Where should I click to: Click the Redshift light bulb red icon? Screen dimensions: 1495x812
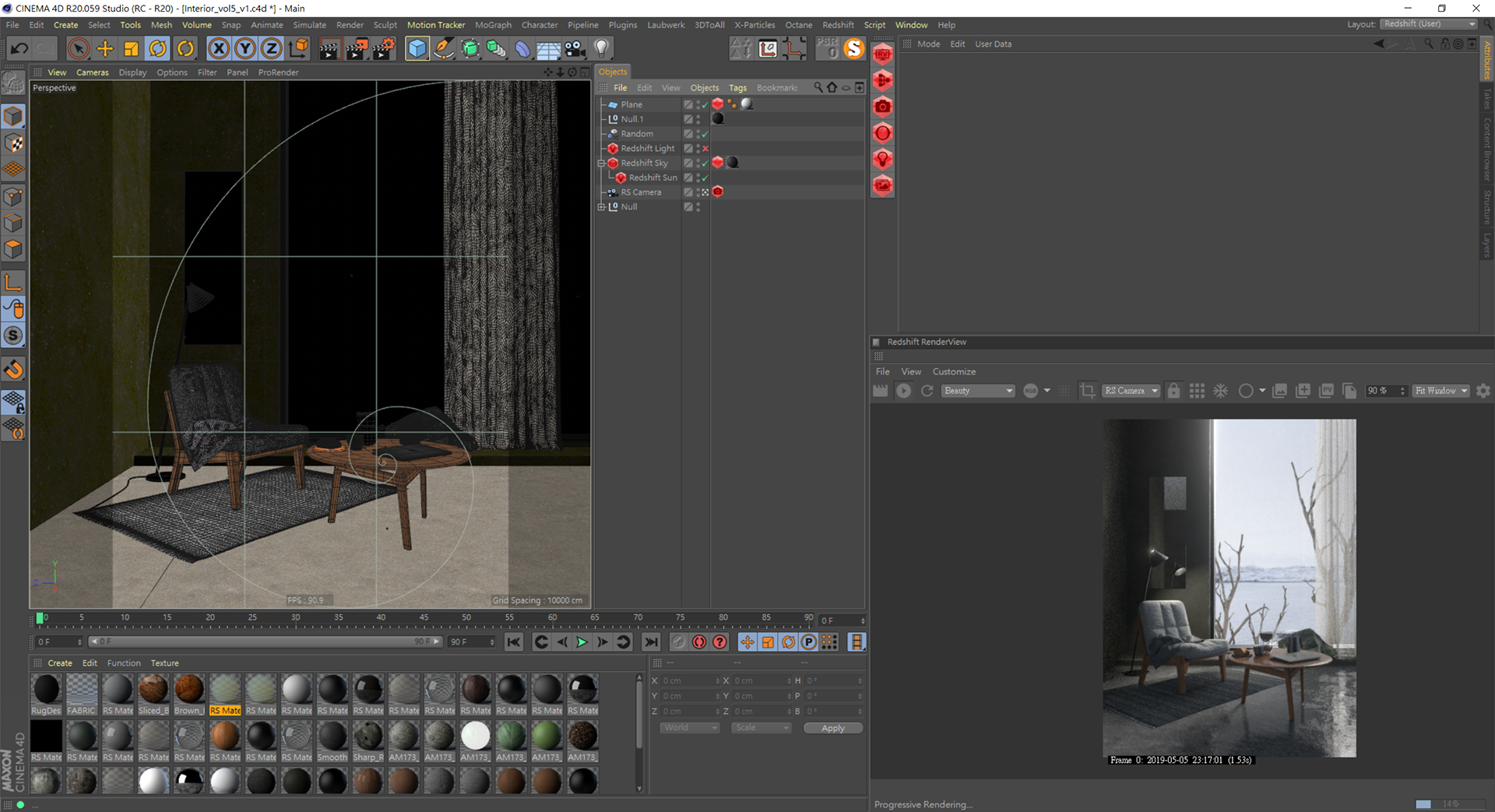882,160
